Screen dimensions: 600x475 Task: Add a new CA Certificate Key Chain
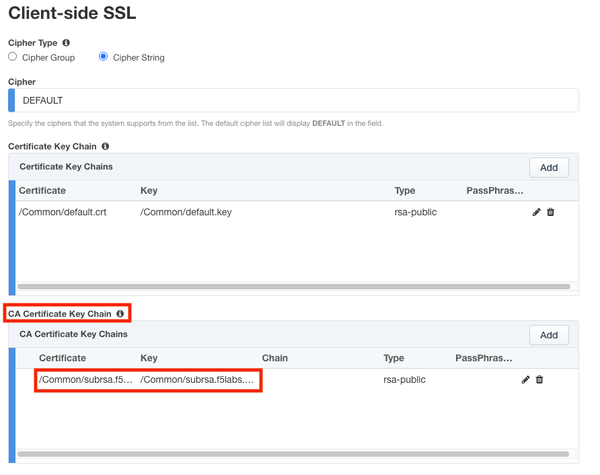click(549, 335)
